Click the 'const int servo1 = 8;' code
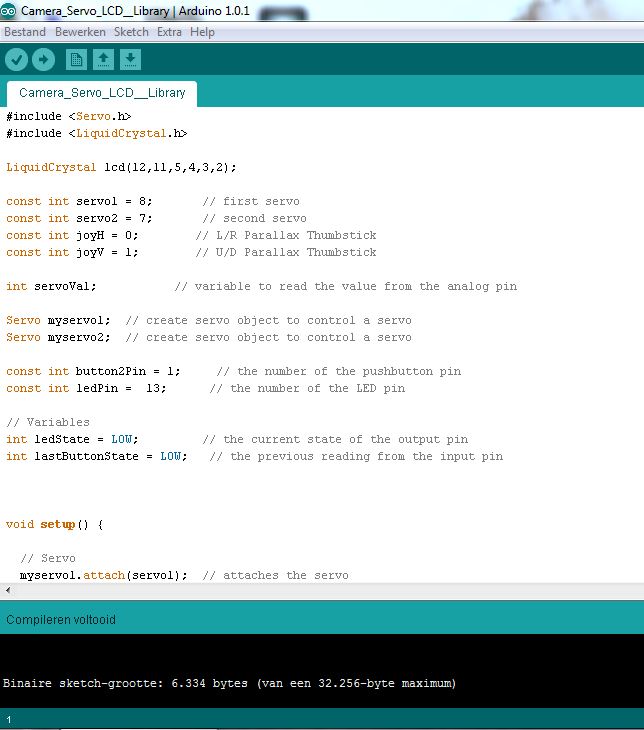 tap(79, 202)
